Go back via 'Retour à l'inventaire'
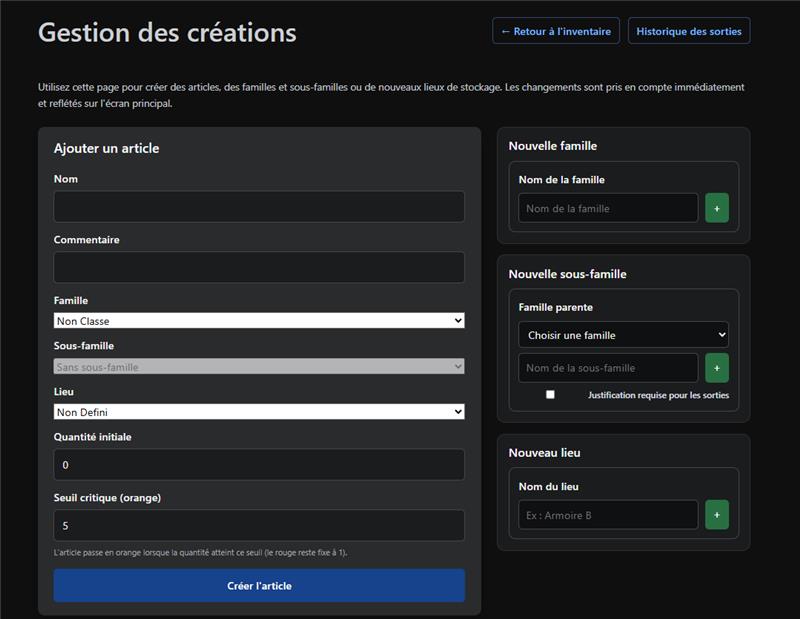Viewport: 800px width, 619px height. [556, 31]
